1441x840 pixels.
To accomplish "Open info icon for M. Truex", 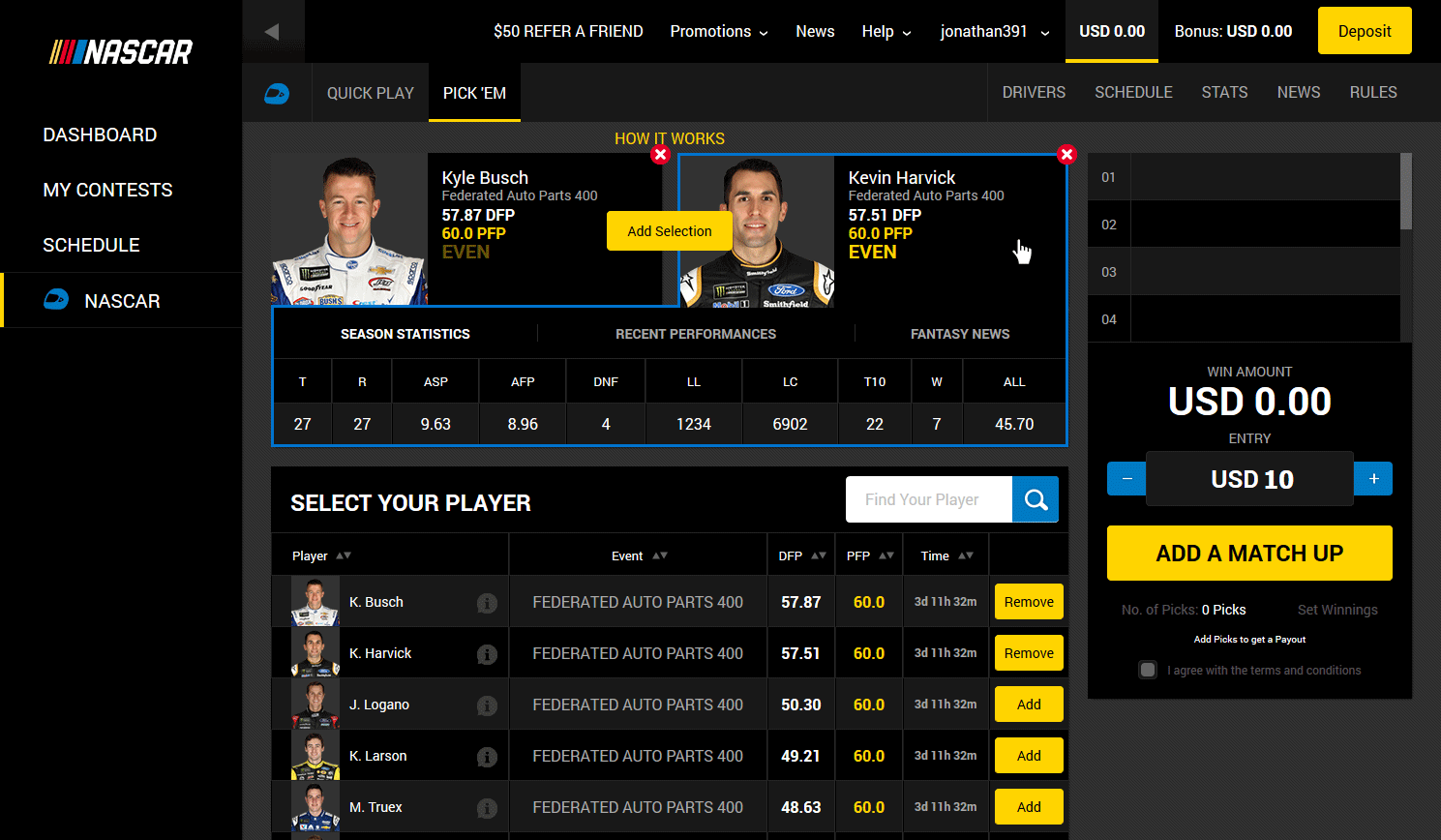I will (x=487, y=808).
